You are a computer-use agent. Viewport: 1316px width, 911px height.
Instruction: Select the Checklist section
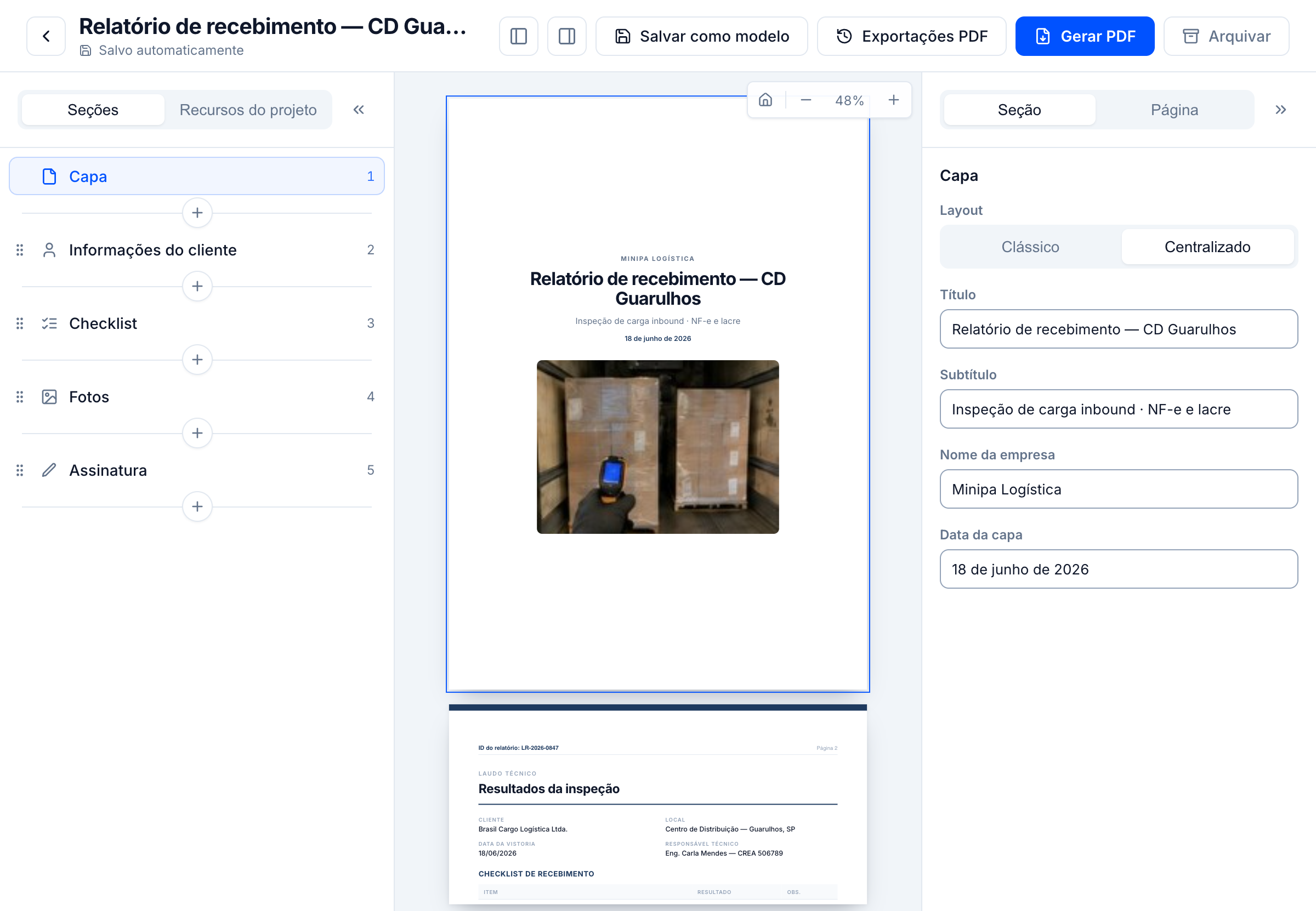(x=196, y=323)
